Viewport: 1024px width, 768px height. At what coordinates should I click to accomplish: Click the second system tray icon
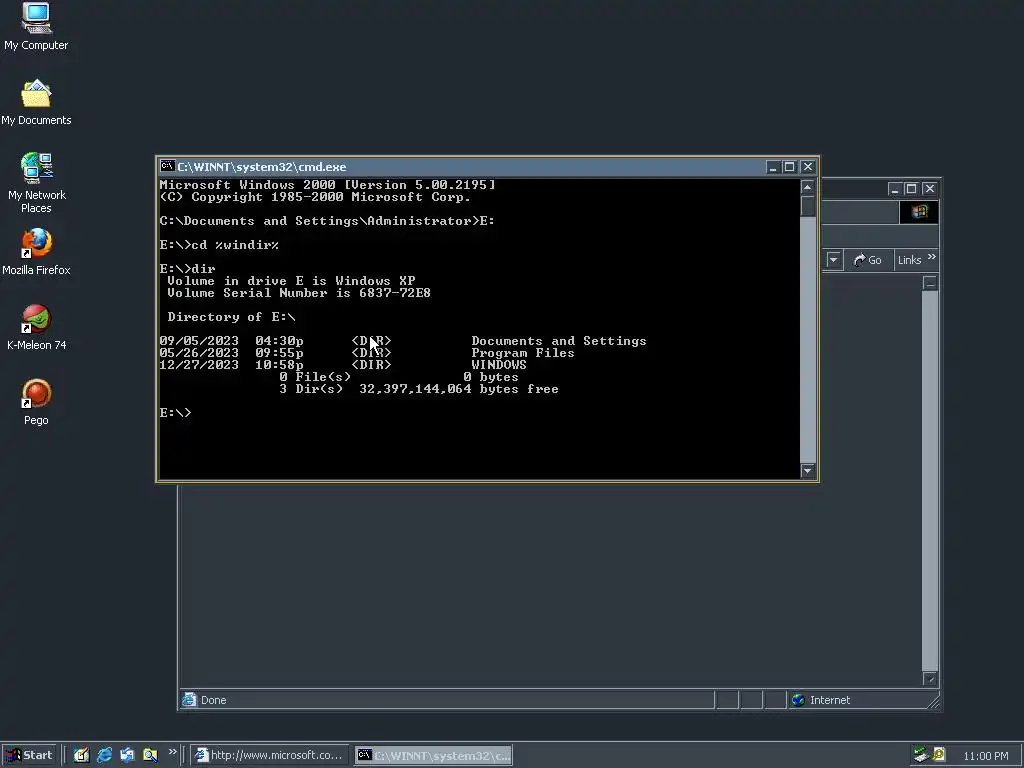[x=938, y=755]
